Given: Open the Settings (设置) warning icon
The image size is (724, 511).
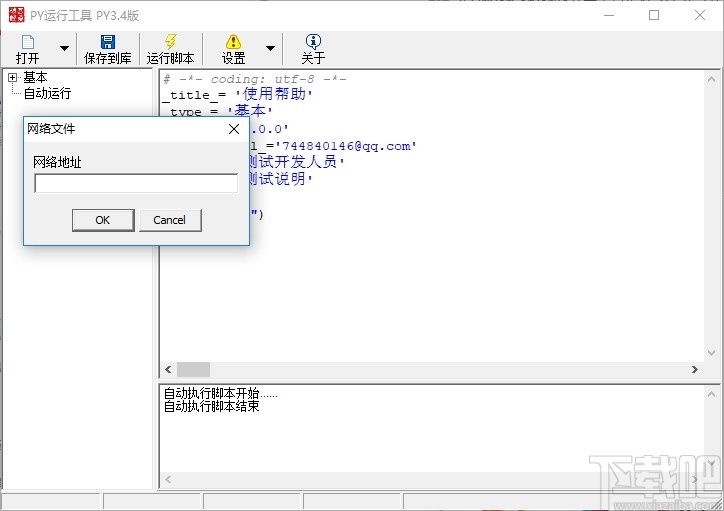Looking at the screenshot, I should coord(233,42).
